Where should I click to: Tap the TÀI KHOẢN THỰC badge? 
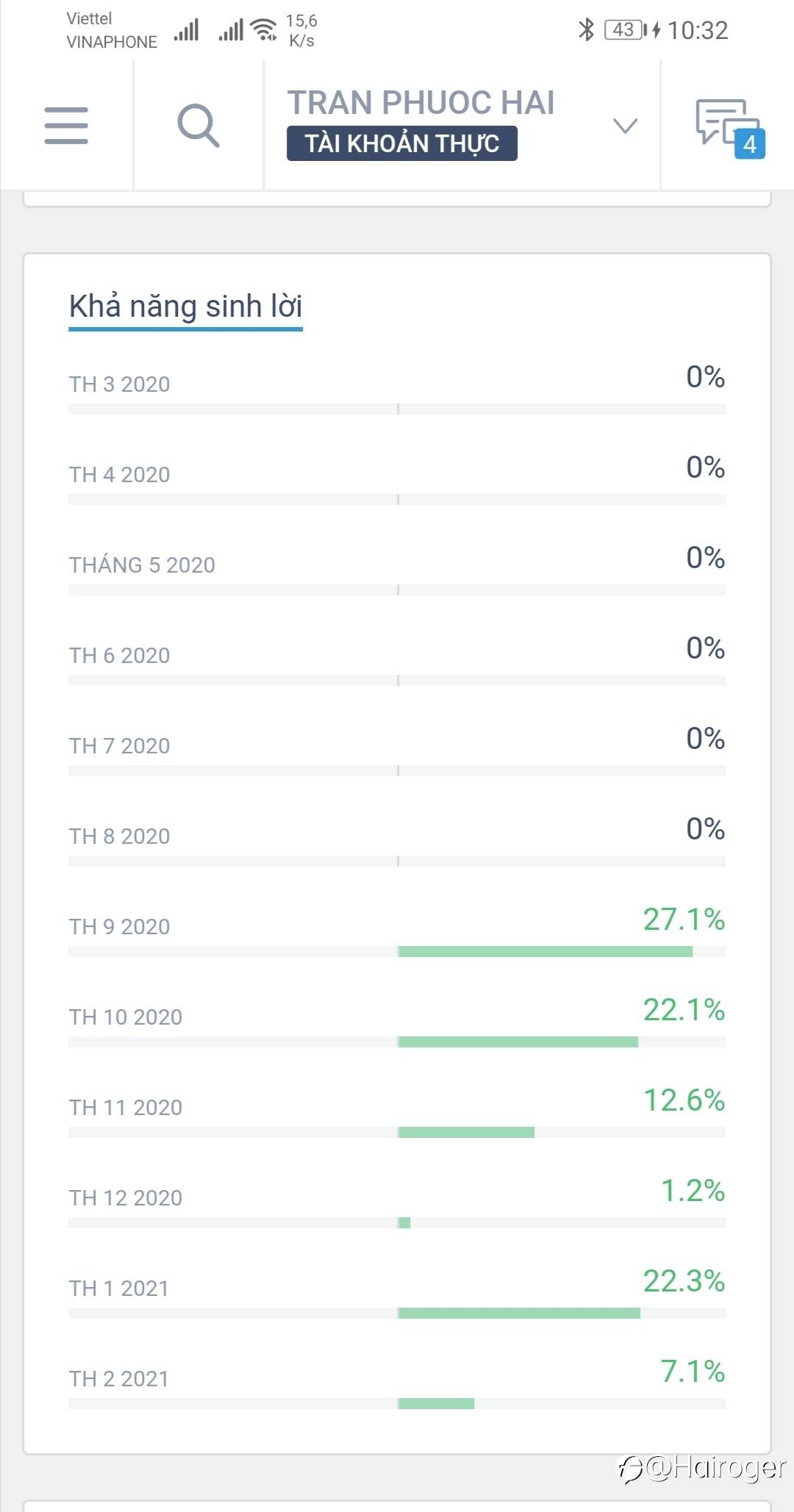401,143
